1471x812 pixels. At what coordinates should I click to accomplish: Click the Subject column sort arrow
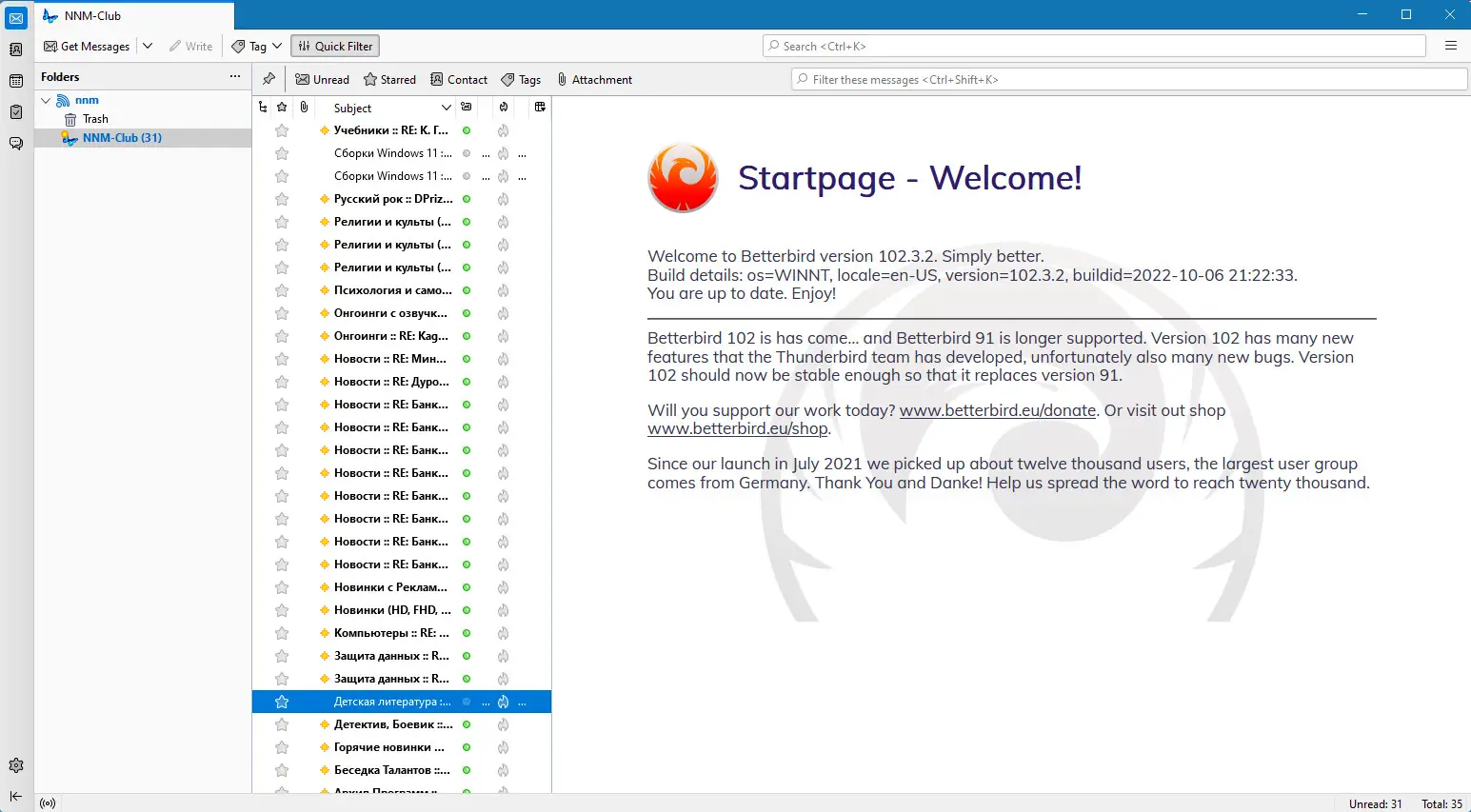pos(446,108)
